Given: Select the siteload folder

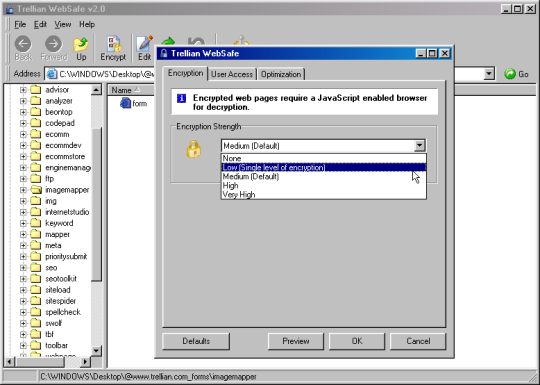Looking at the screenshot, I should (58, 290).
